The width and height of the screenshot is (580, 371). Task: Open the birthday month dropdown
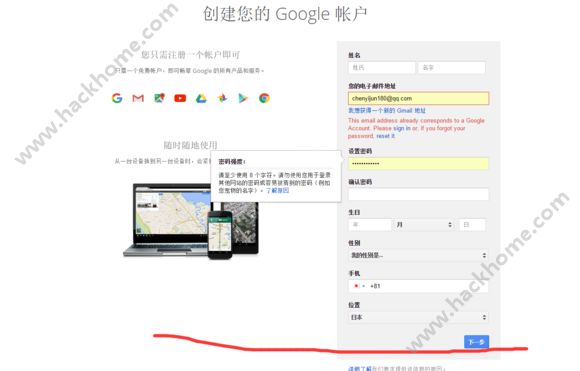pos(424,225)
